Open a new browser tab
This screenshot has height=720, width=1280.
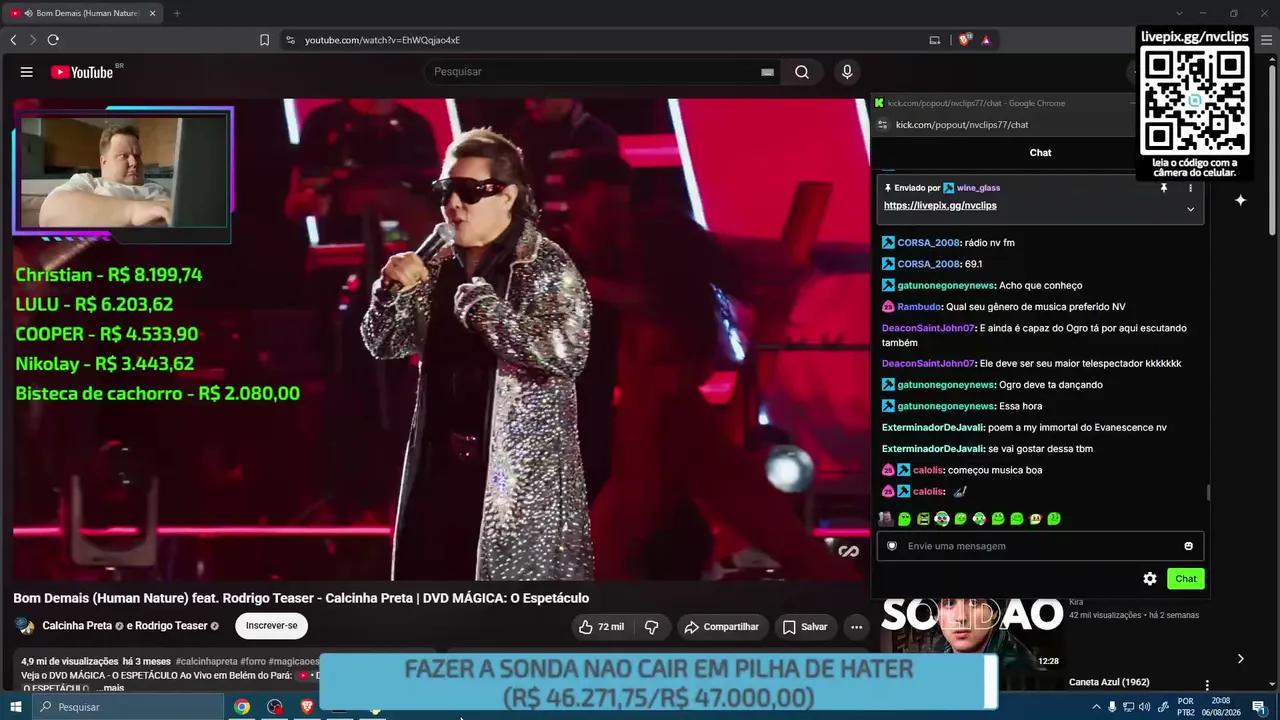tap(177, 13)
